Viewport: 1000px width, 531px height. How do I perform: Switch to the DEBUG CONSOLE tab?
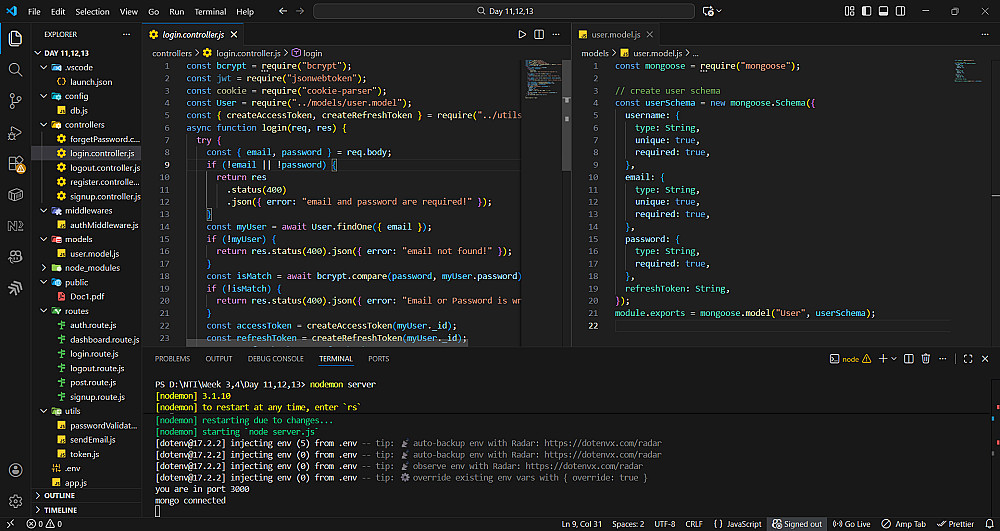(275, 358)
